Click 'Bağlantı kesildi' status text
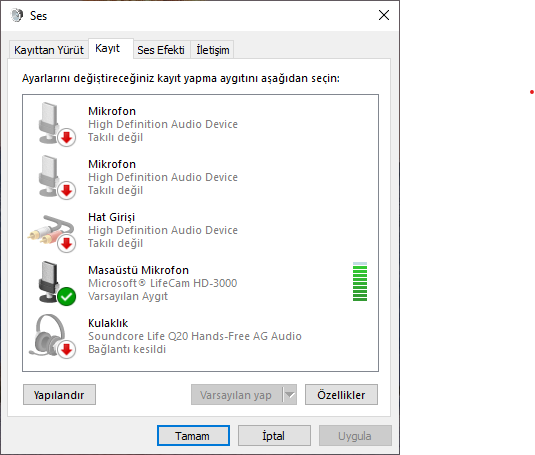This screenshot has height=455, width=535. point(127,349)
